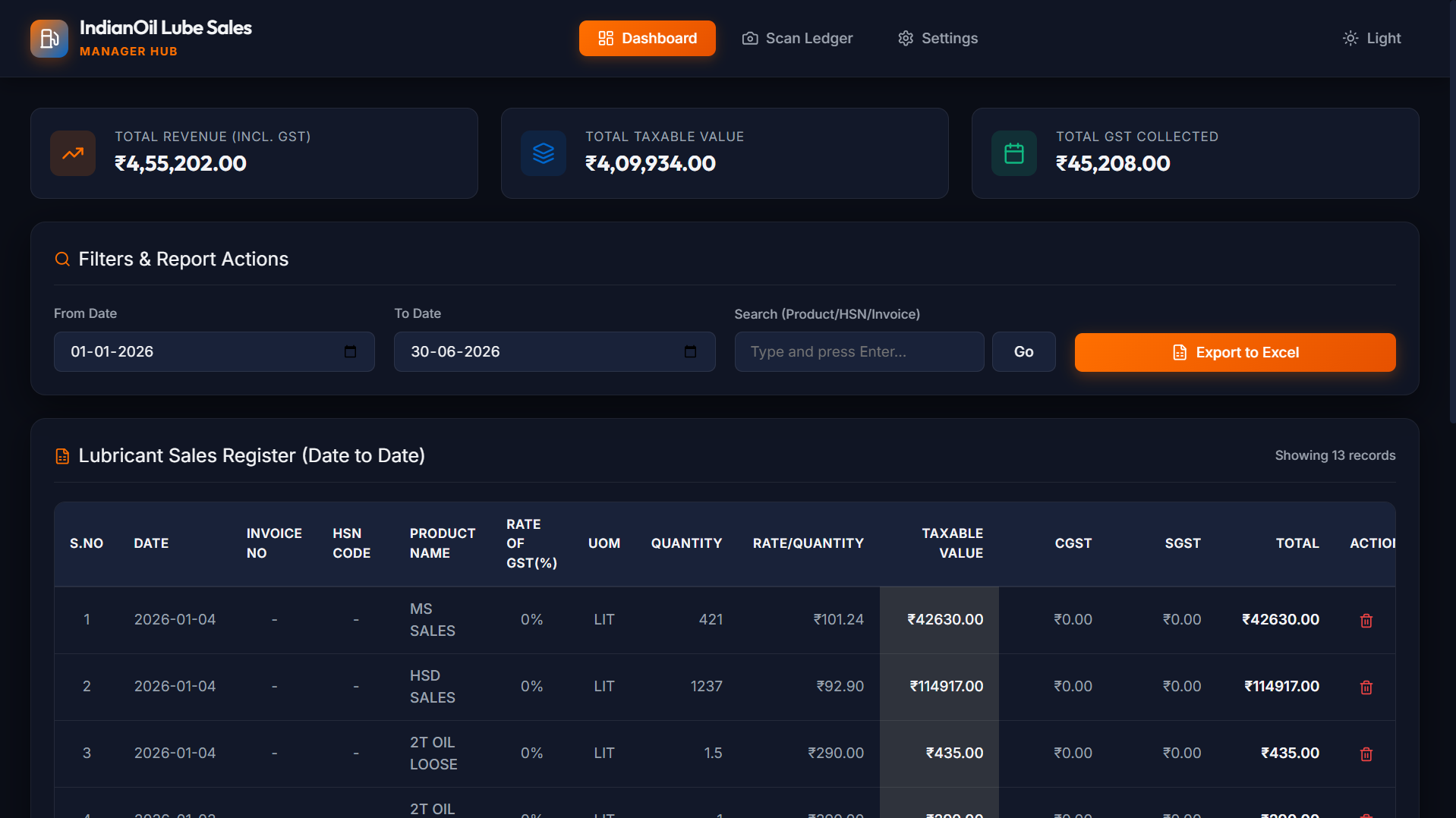This screenshot has width=1456, height=818.
Task: Click the INVOICE NO column header
Action: pyautogui.click(x=274, y=543)
